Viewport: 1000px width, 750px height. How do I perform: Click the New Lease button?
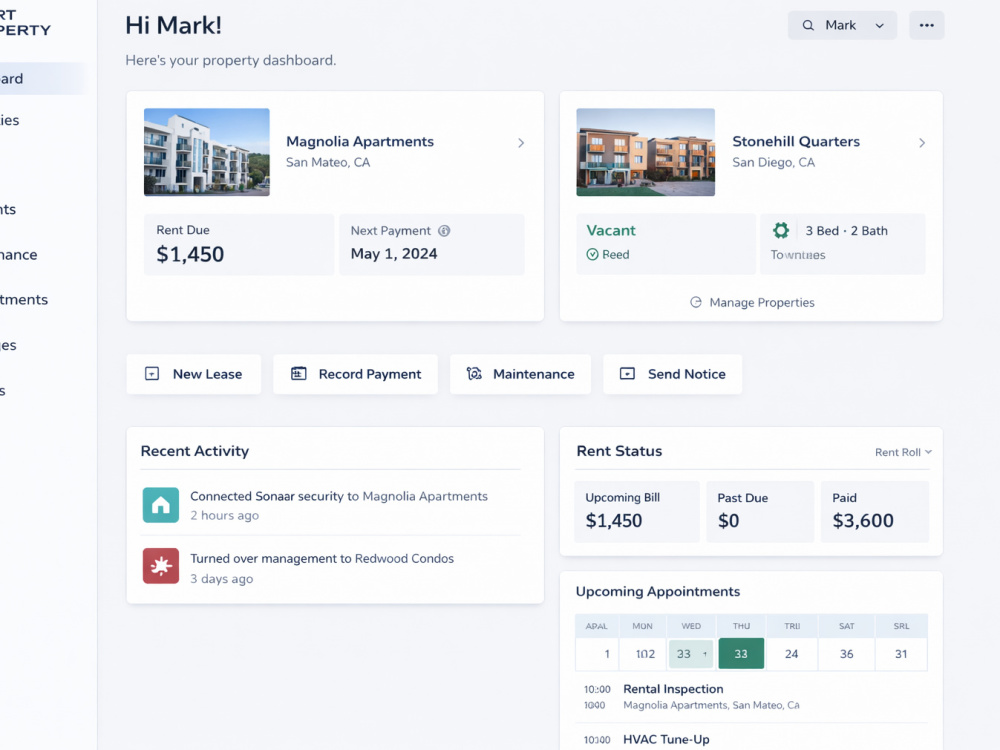pyautogui.click(x=194, y=374)
